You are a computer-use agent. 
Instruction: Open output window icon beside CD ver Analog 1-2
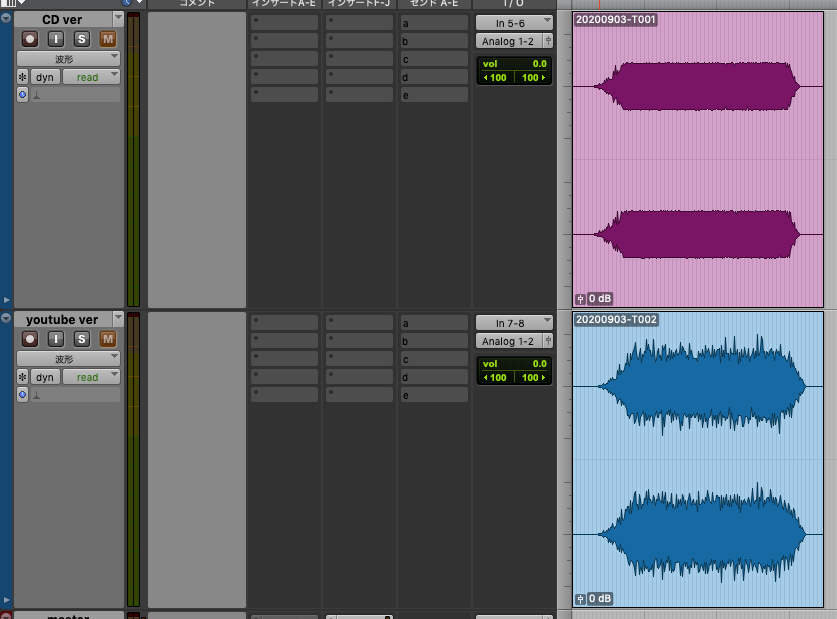(548, 41)
